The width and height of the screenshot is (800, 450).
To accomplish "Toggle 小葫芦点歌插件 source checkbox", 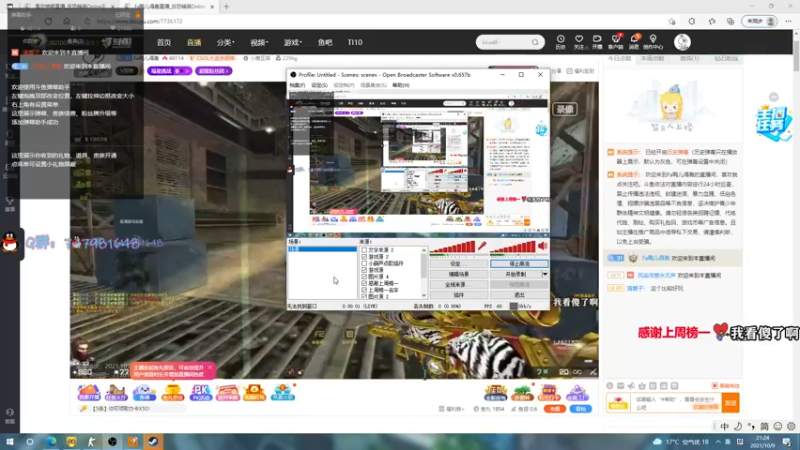I will (364, 263).
